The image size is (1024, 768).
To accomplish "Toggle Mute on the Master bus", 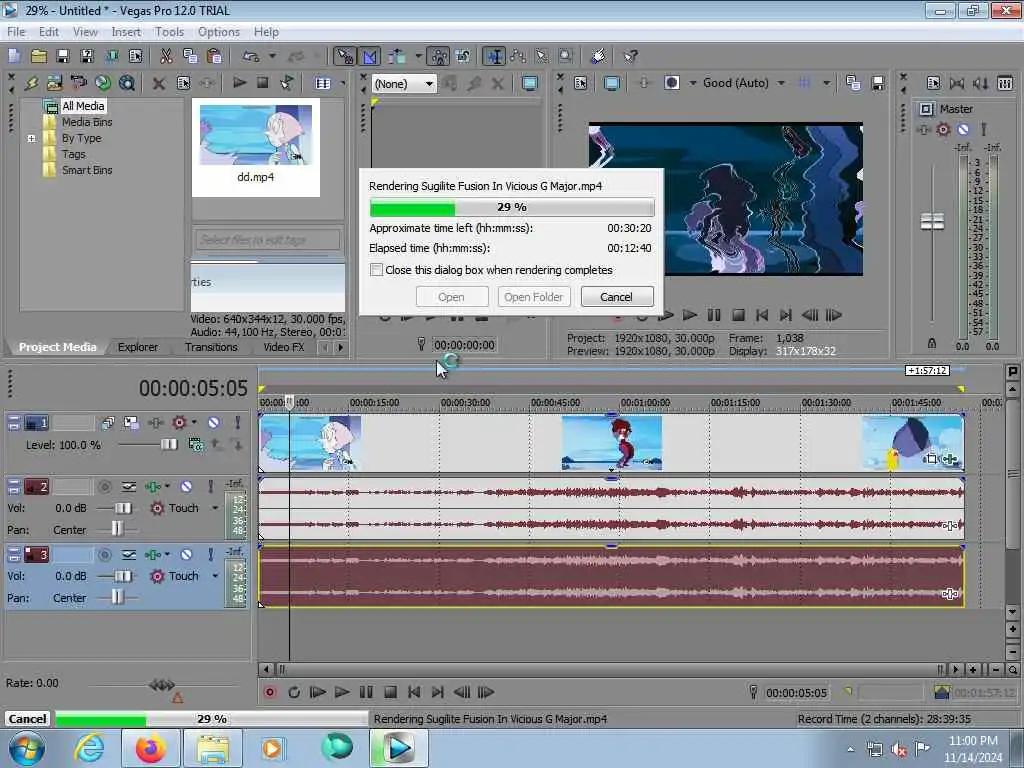I will click(963, 129).
